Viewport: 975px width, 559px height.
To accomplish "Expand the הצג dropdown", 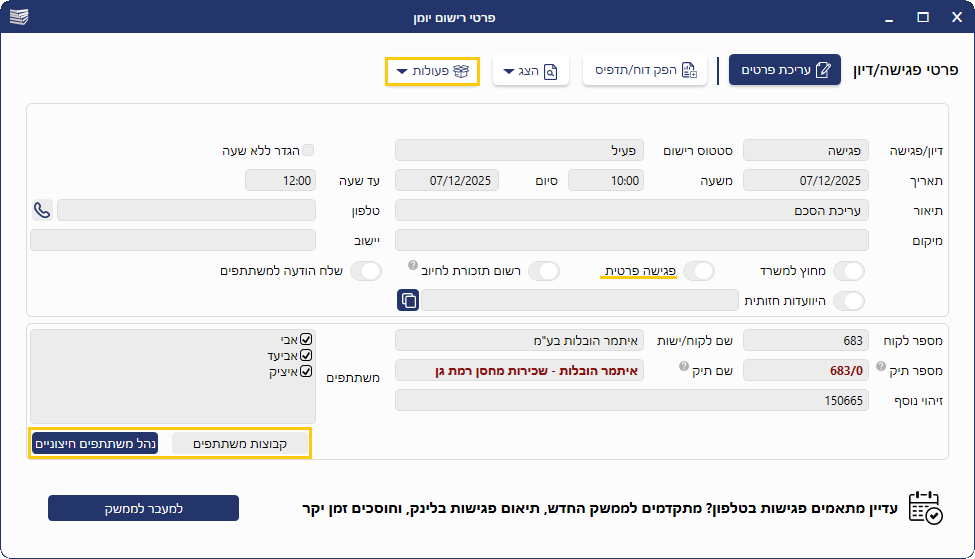I will (530, 71).
